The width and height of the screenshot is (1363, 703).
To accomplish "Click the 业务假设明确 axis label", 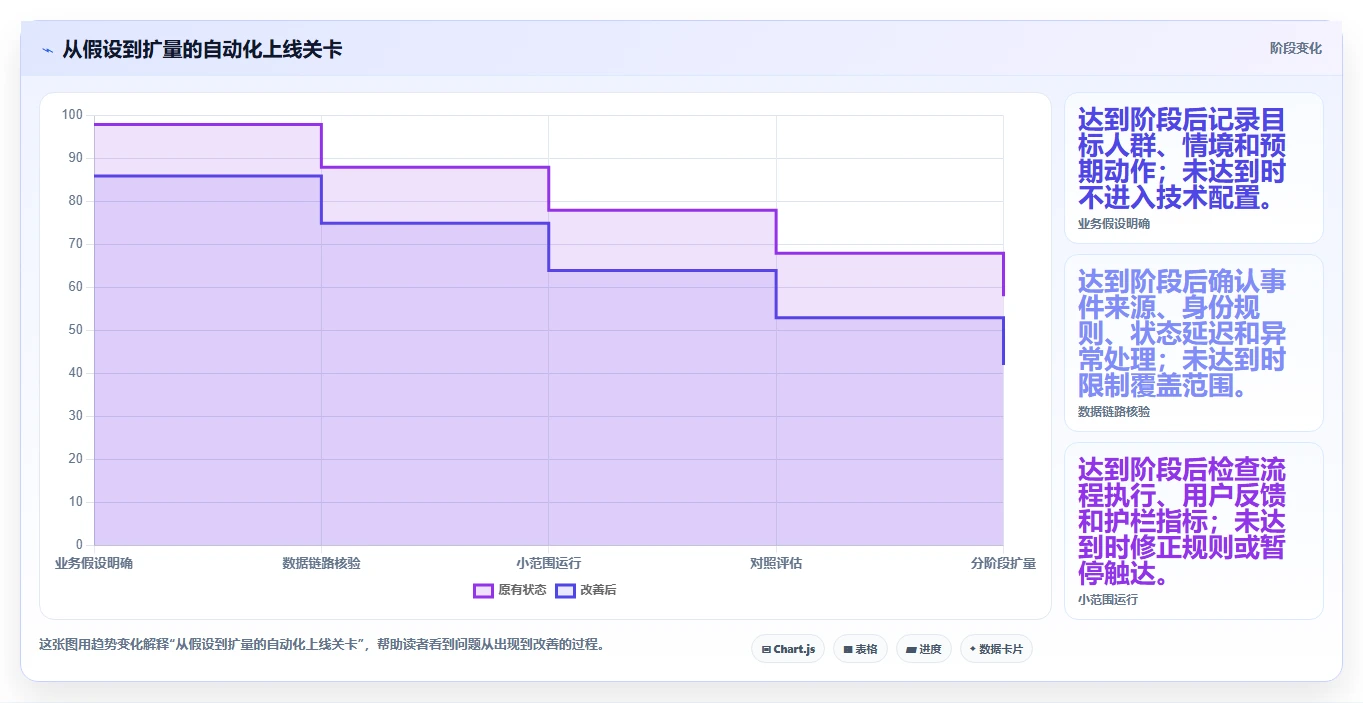I will coord(94,563).
